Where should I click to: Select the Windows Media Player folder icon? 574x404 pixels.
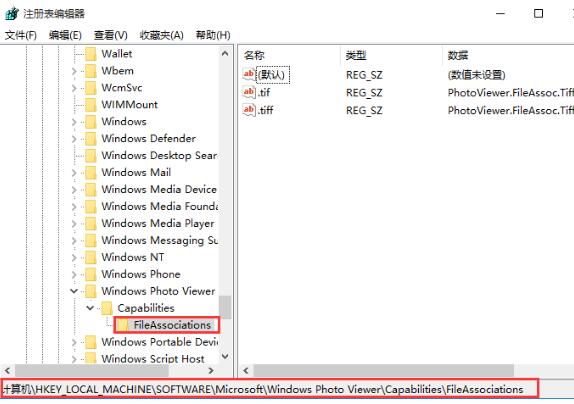(90, 224)
